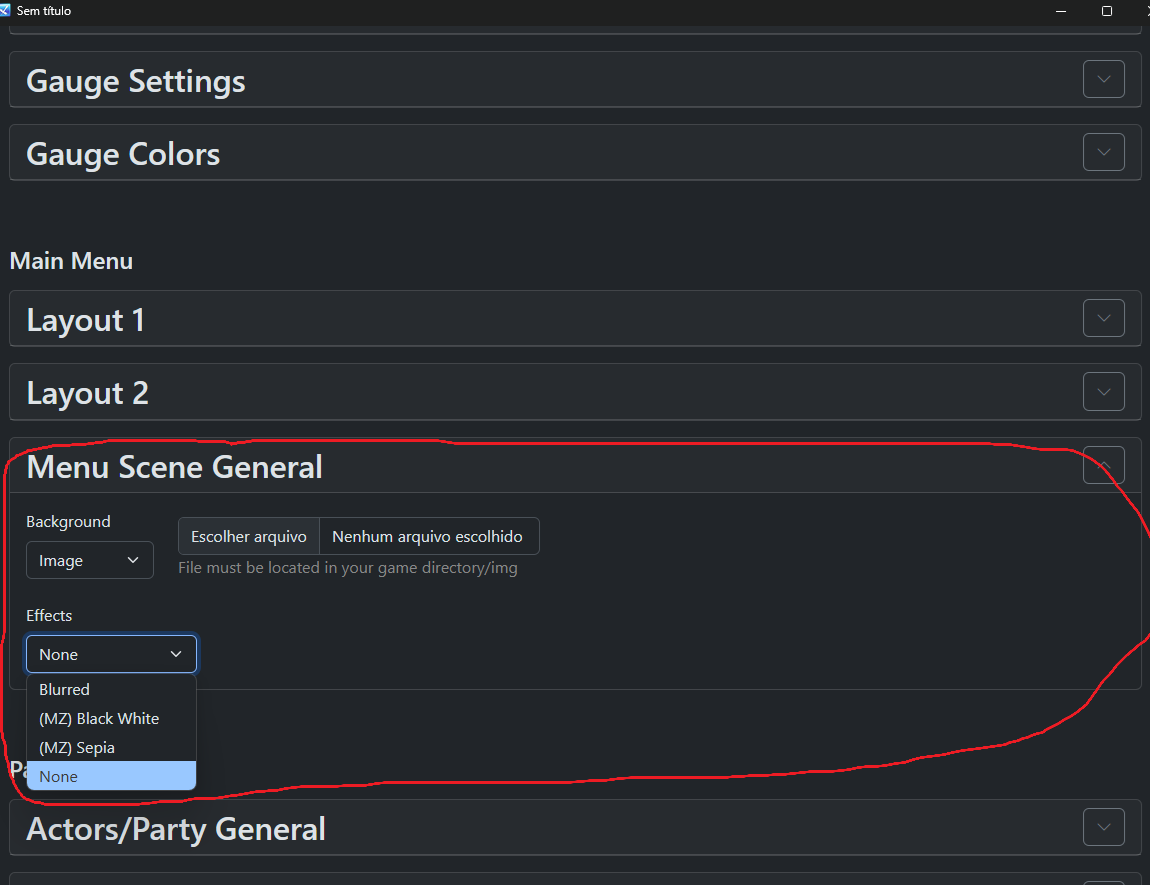Expand Actors/Party General chevron button
Image resolution: width=1150 pixels, height=885 pixels.
(x=1103, y=827)
